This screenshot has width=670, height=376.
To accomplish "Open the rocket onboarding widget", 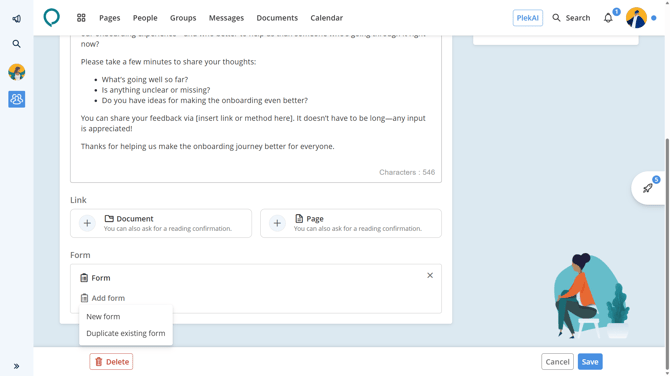I will pyautogui.click(x=648, y=188).
